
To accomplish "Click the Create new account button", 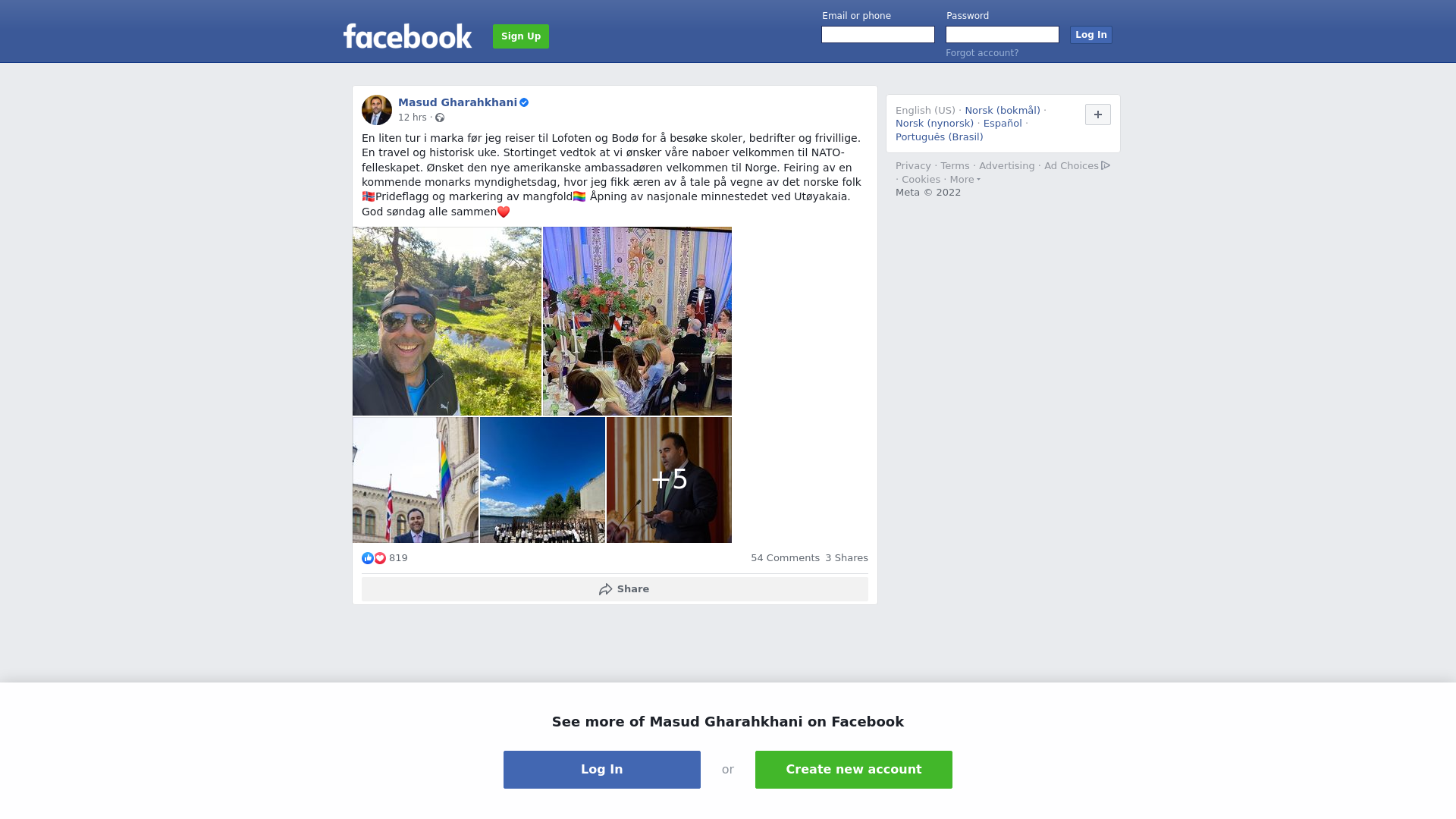I will tap(854, 770).
